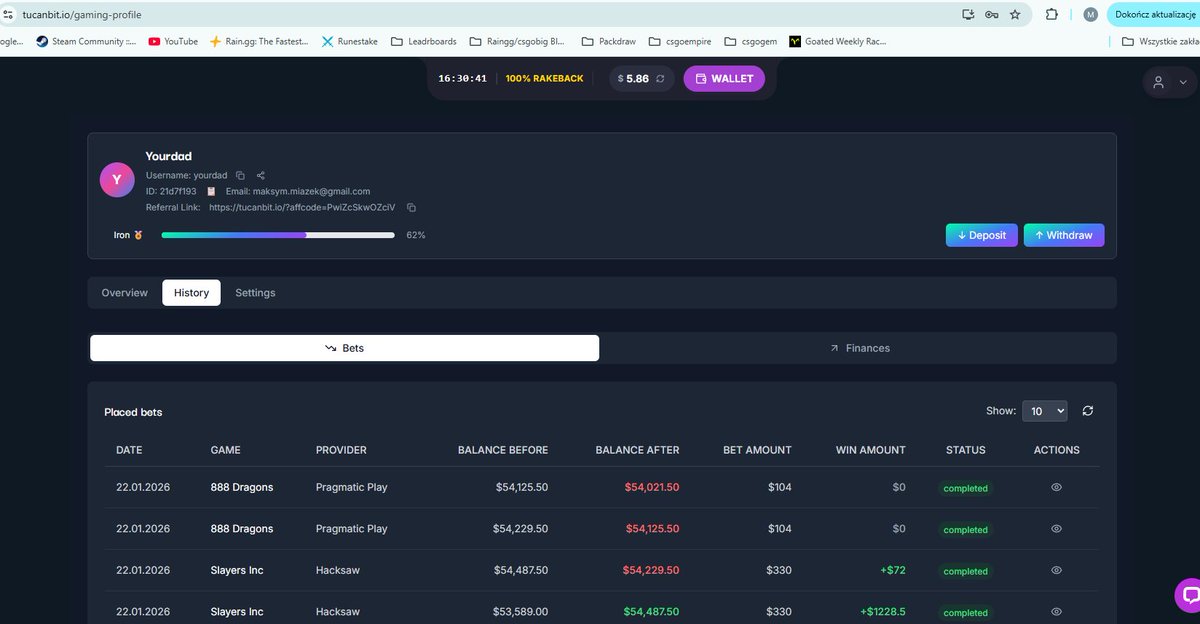Click the 100% RAKEBACK label
1200x624 pixels.
[544, 78]
